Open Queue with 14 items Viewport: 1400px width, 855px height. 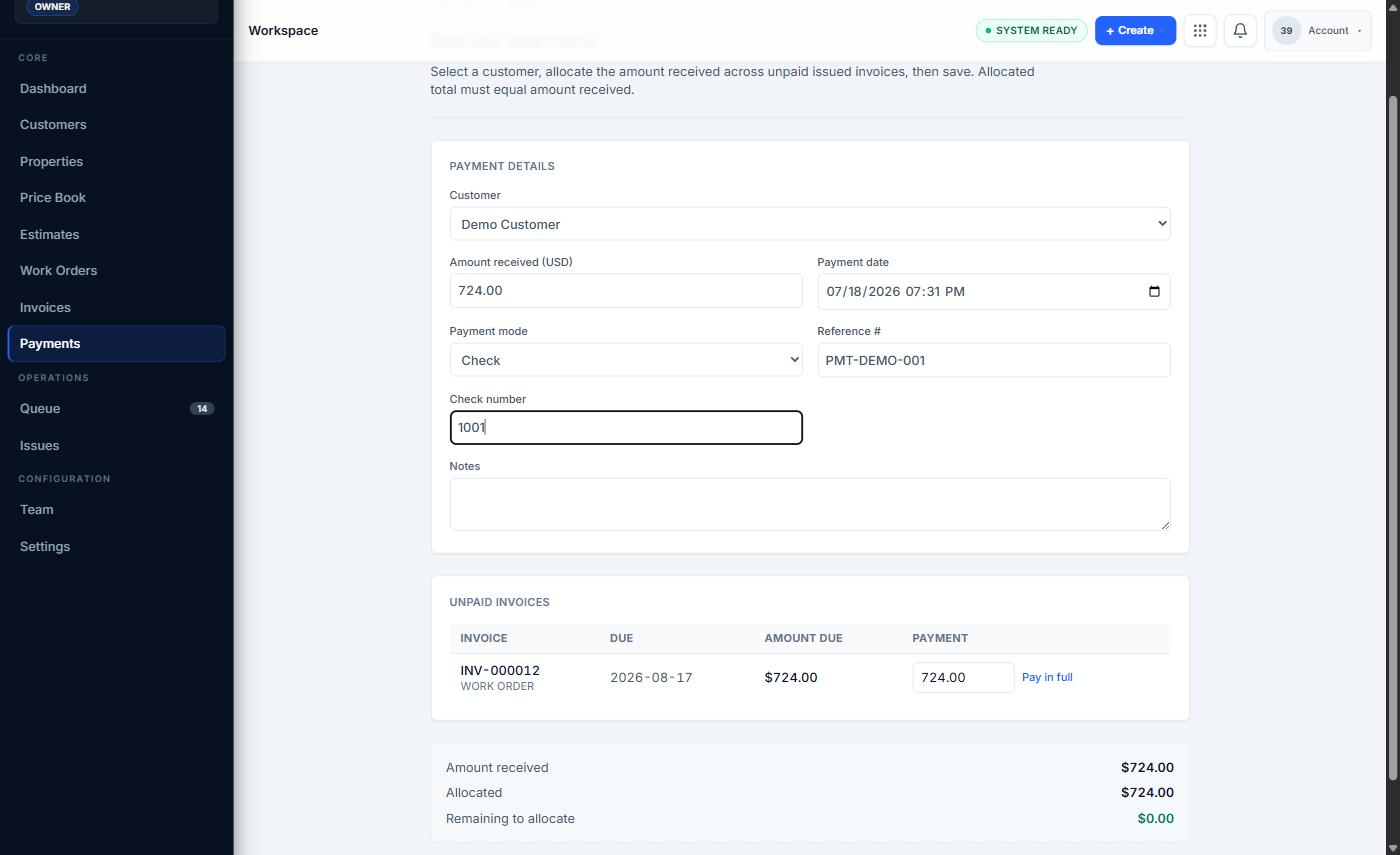click(x=116, y=409)
